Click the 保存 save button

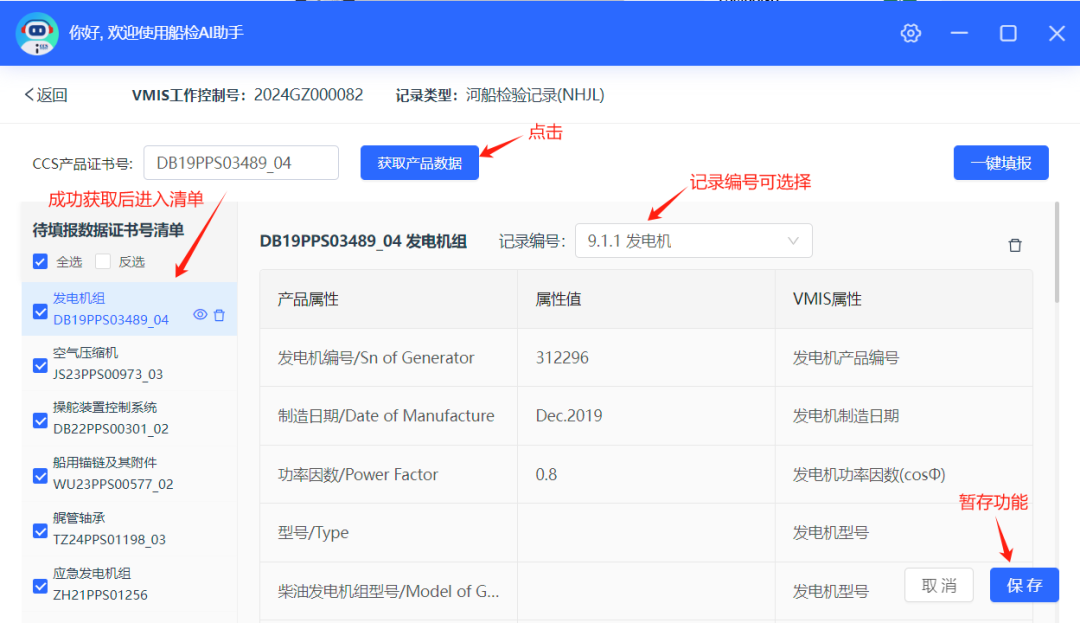pos(1024,585)
